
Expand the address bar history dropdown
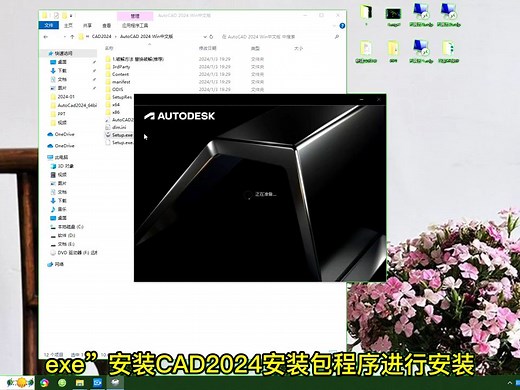point(205,37)
